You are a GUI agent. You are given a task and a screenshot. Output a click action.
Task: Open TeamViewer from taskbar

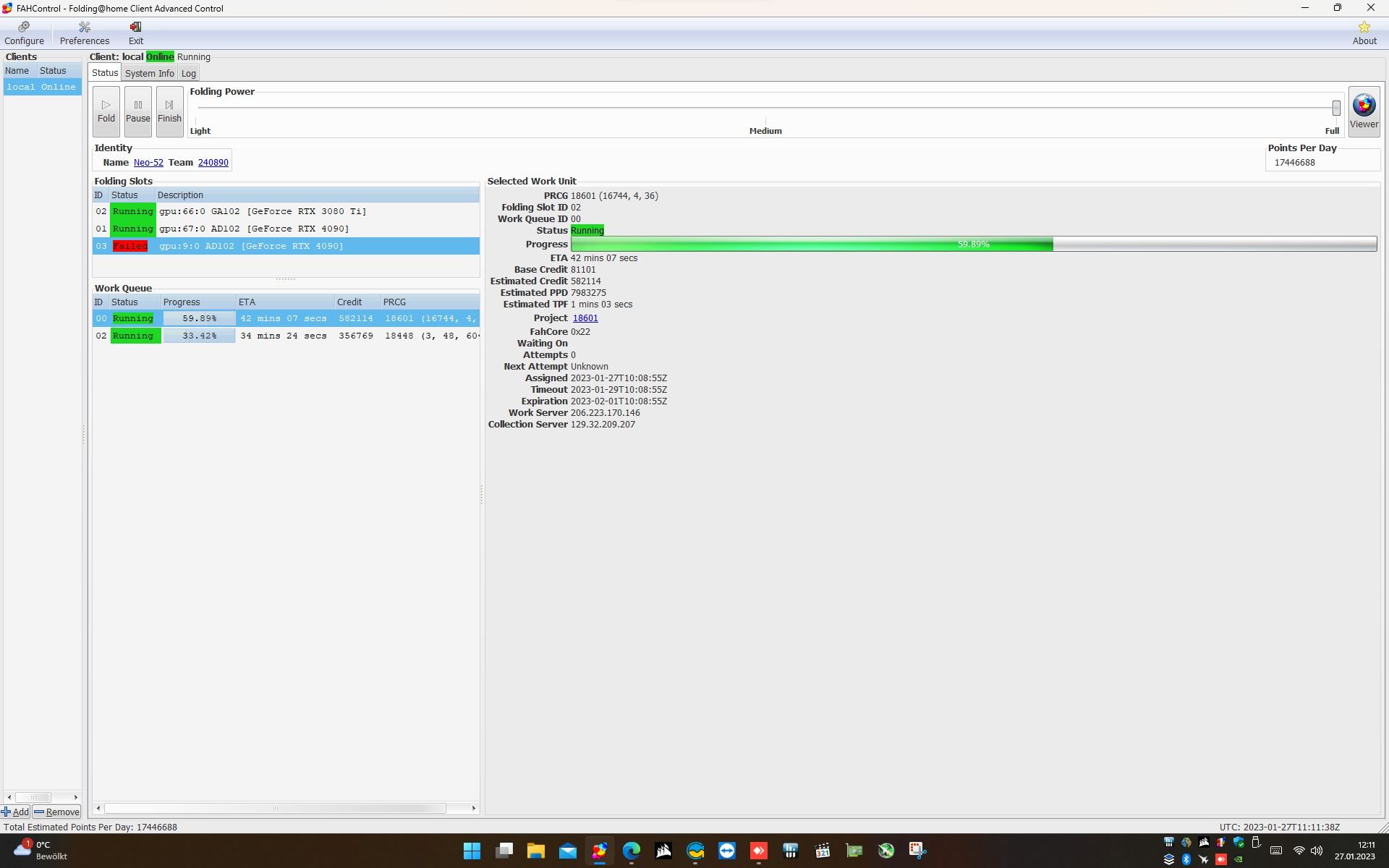[726, 851]
